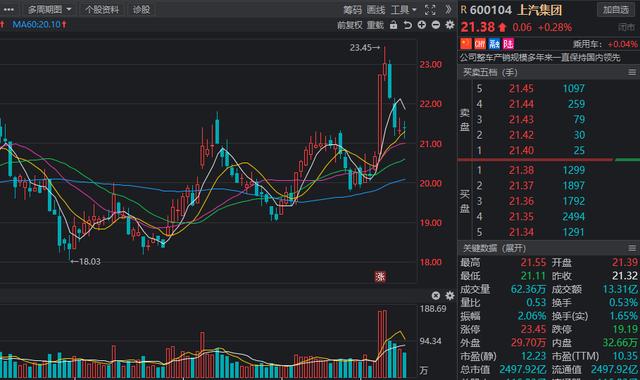The height and width of the screenshot is (380, 640).
Task: Toggle fullscreen chart view icon
Action: [430, 10]
